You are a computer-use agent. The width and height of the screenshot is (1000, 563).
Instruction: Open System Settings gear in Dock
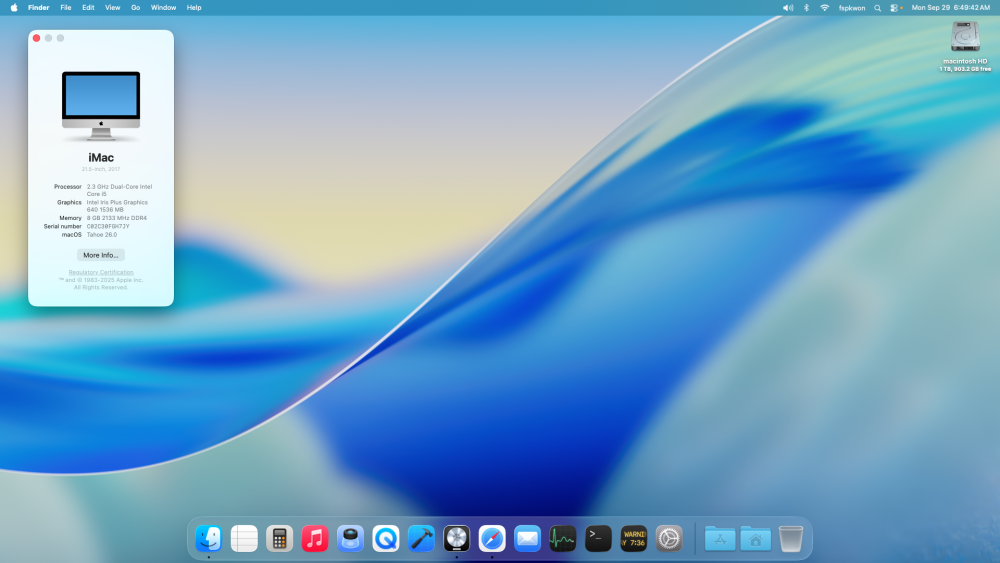pos(669,538)
